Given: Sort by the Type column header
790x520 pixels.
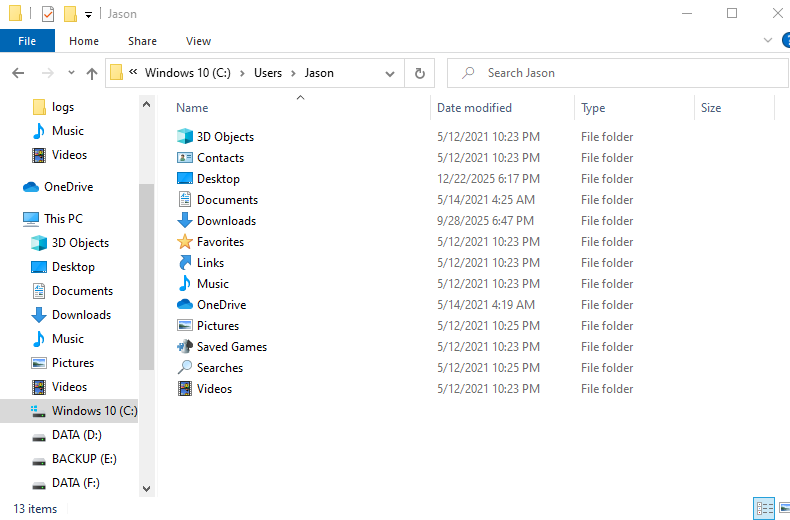Looking at the screenshot, I should pos(593,108).
